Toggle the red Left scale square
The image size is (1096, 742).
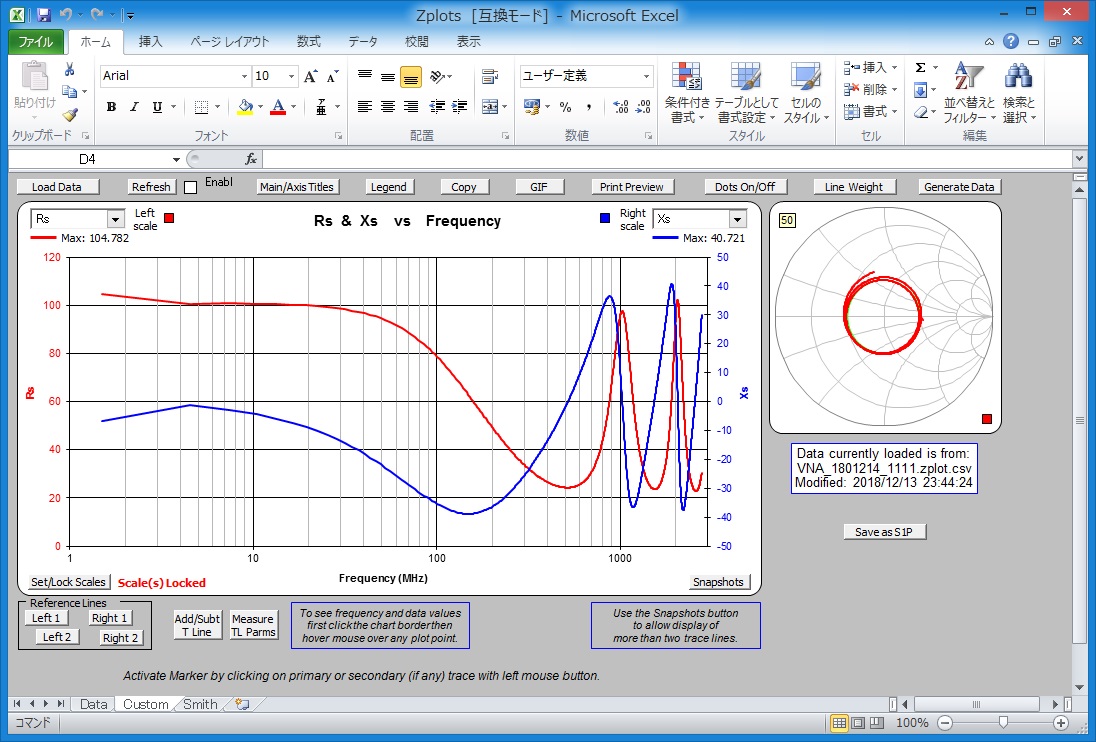tap(168, 218)
